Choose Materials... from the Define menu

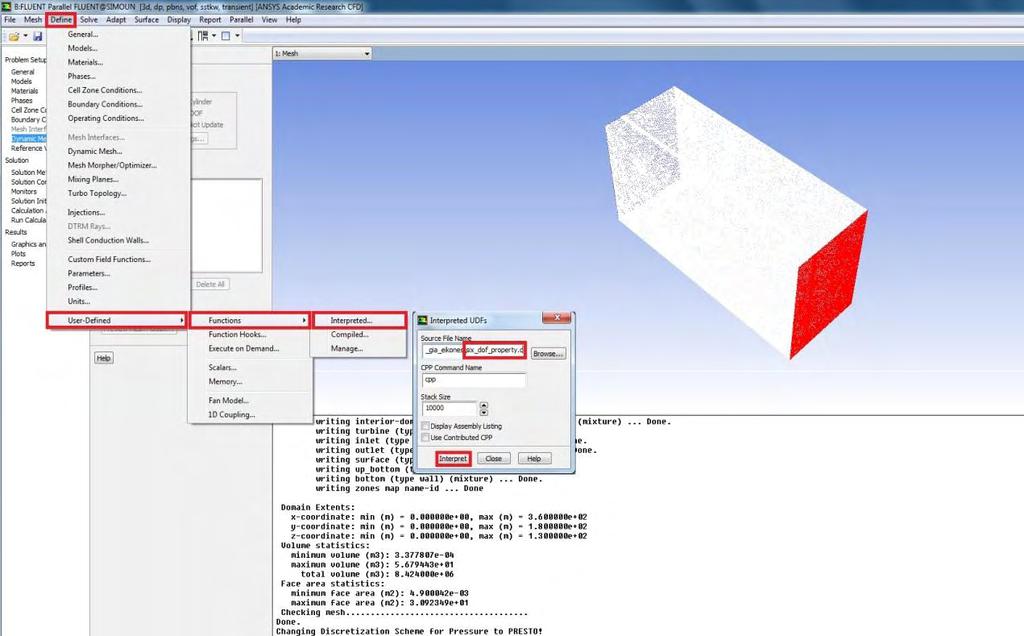(85, 63)
